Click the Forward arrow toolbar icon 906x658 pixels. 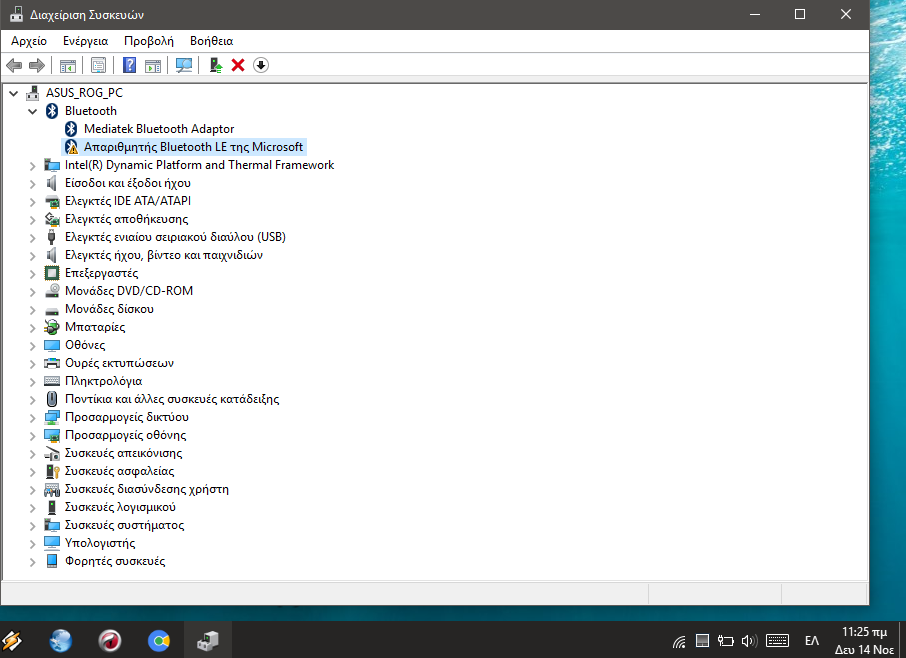pyautogui.click(x=37, y=65)
